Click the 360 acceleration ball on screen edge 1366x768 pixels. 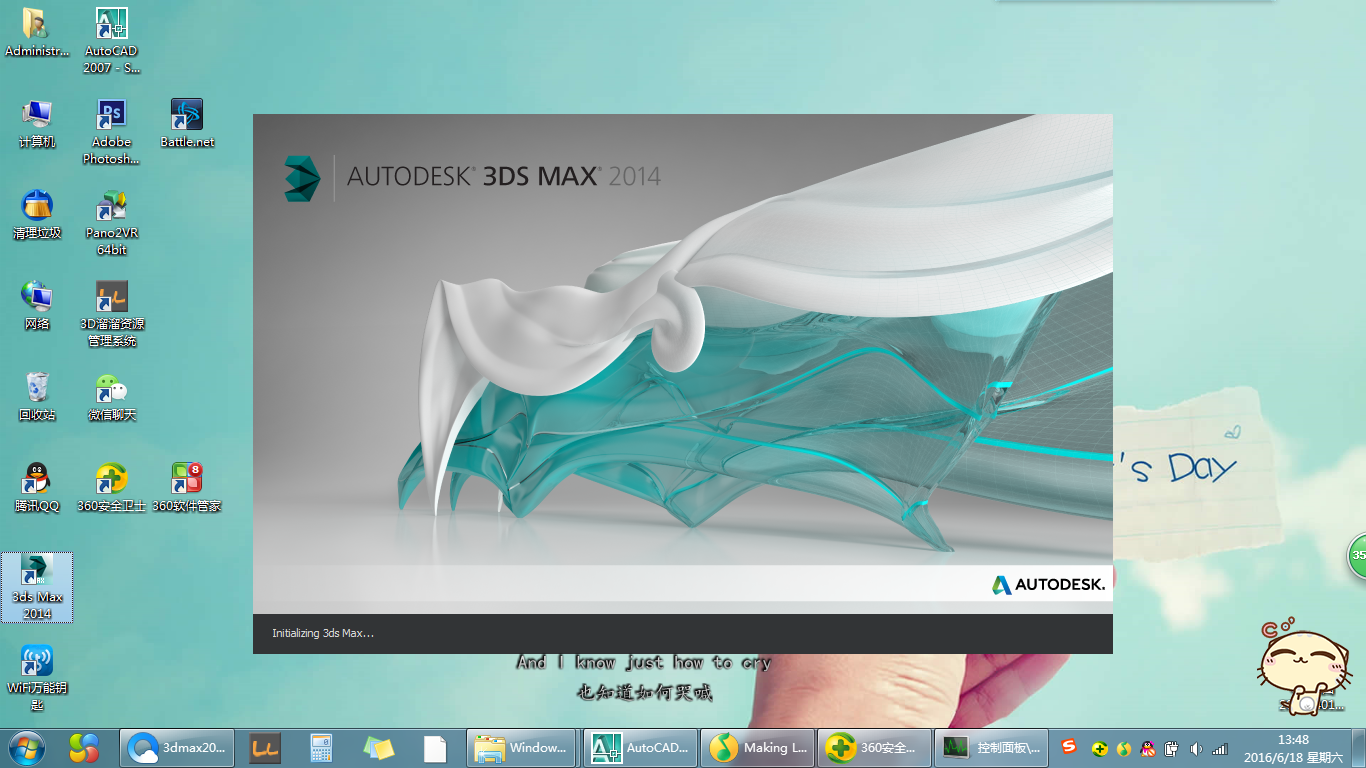[x=1358, y=554]
